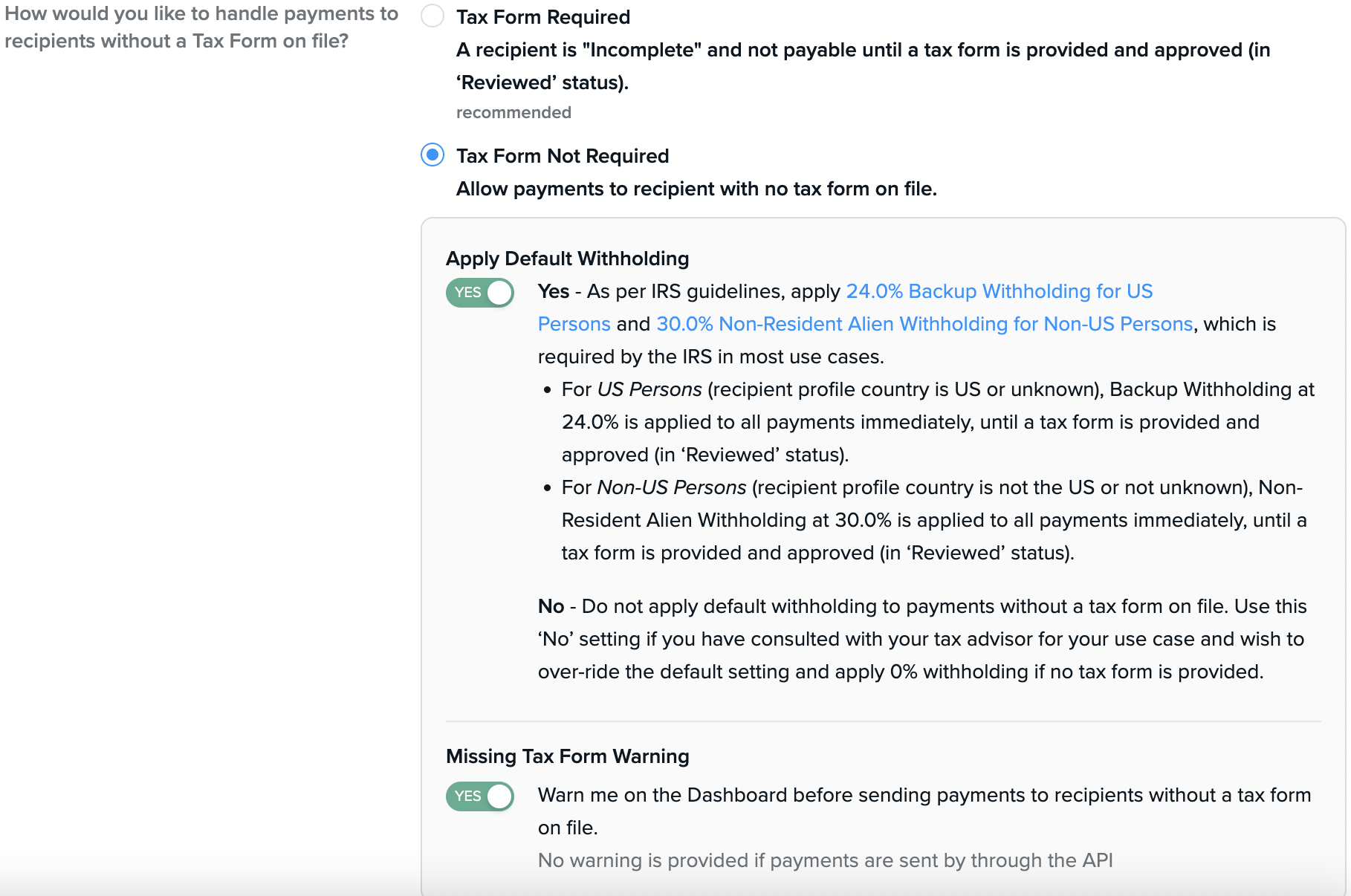Open the 30.0% Non-Resident Alien Withholding link
The image size is (1351, 896).
pos(924,324)
